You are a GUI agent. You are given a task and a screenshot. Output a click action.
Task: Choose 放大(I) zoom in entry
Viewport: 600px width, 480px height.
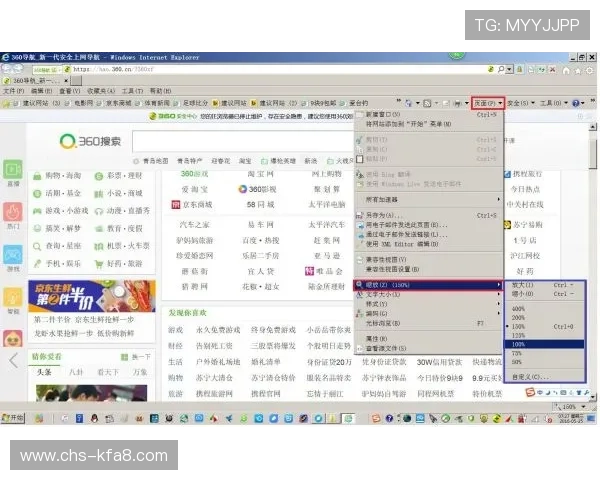click(x=545, y=285)
